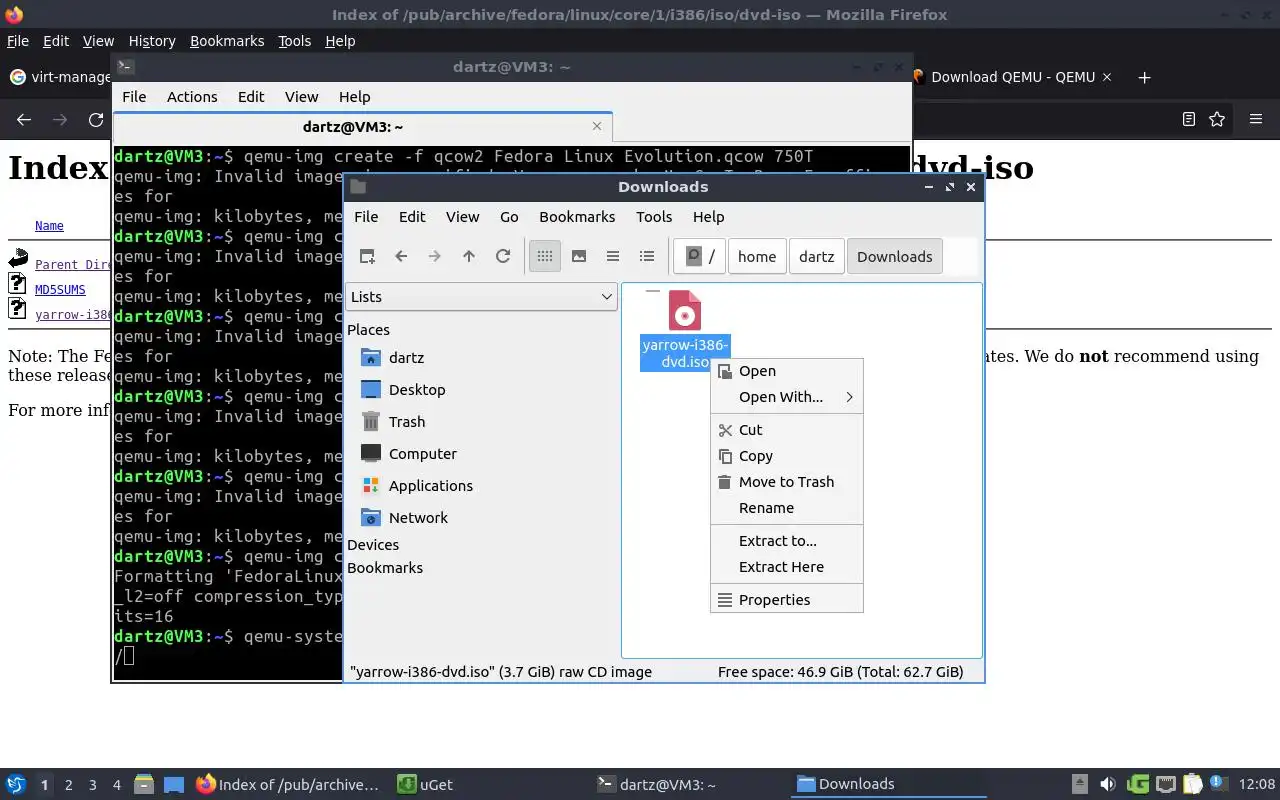Open file manager launcher on taskbar
Screen dimensions: 1280x800
pos(144,785)
